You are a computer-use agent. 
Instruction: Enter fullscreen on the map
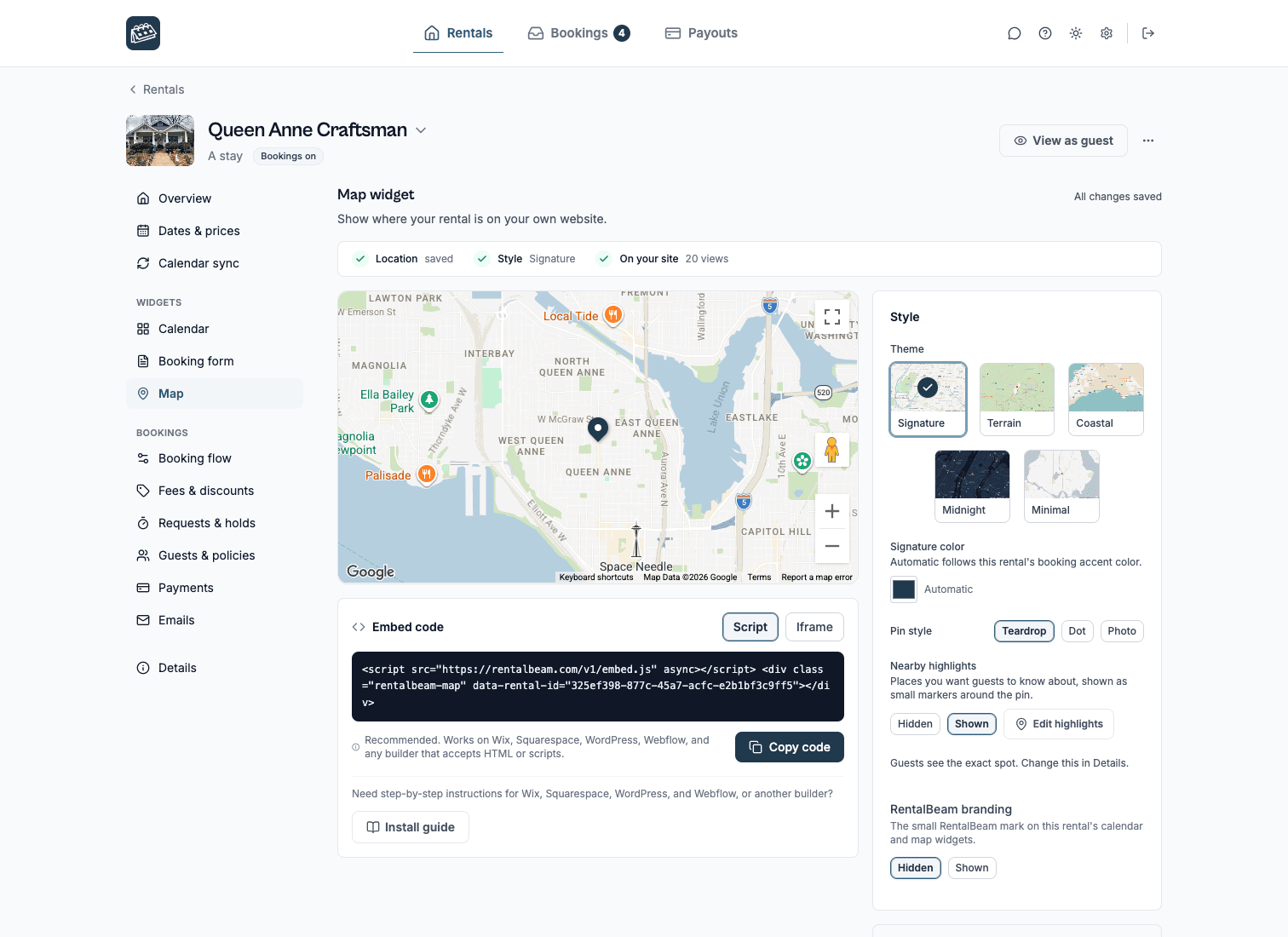click(832, 317)
